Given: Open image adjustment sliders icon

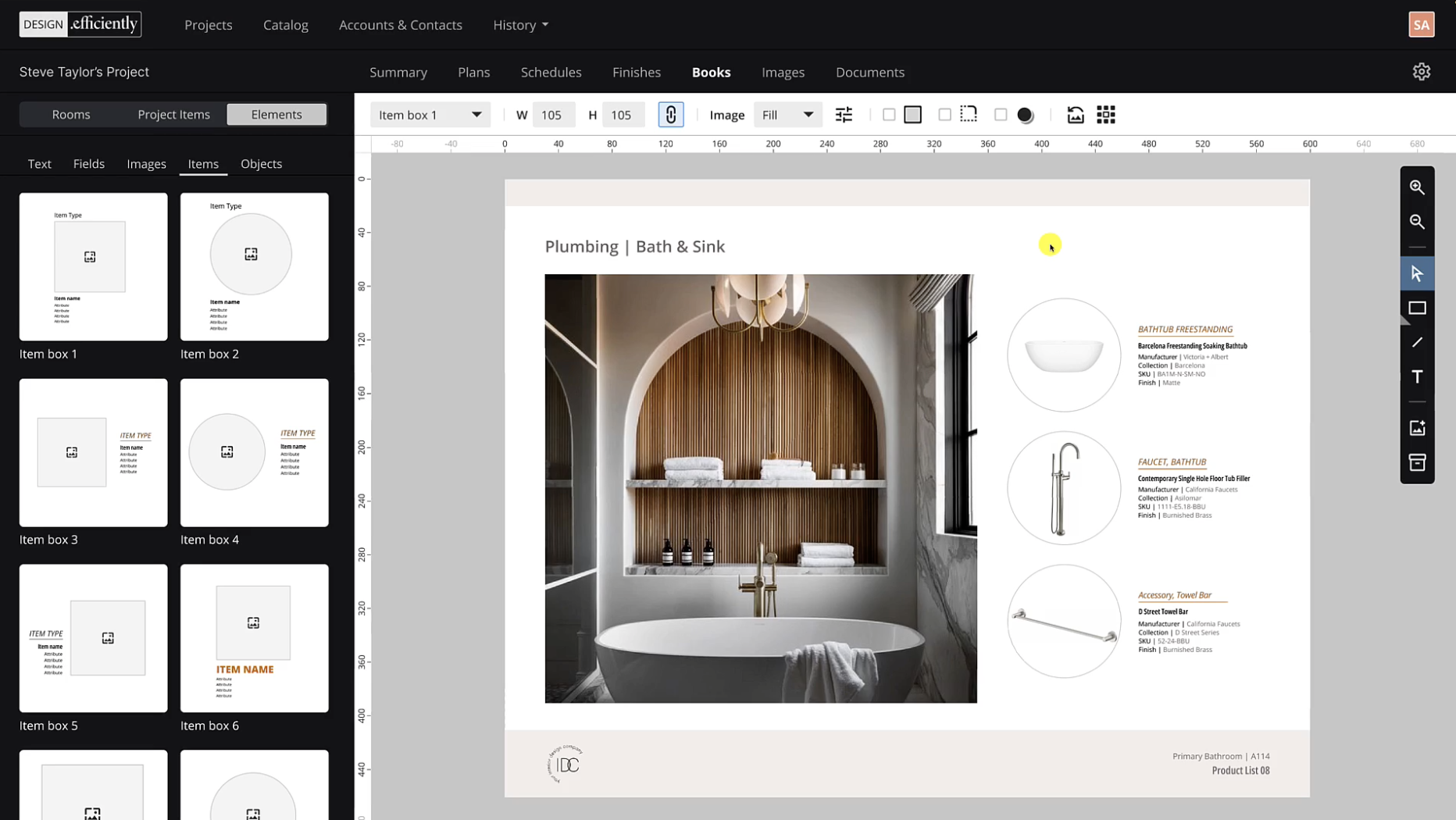Looking at the screenshot, I should pyautogui.click(x=844, y=115).
